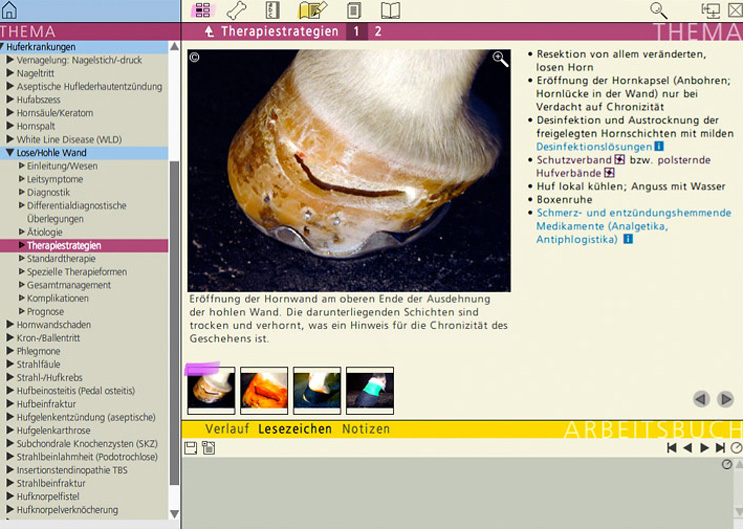Open Schmerz- und entzündungshemmende Medikamente link
Viewport: 743px width, 529px height.
[x=634, y=226]
